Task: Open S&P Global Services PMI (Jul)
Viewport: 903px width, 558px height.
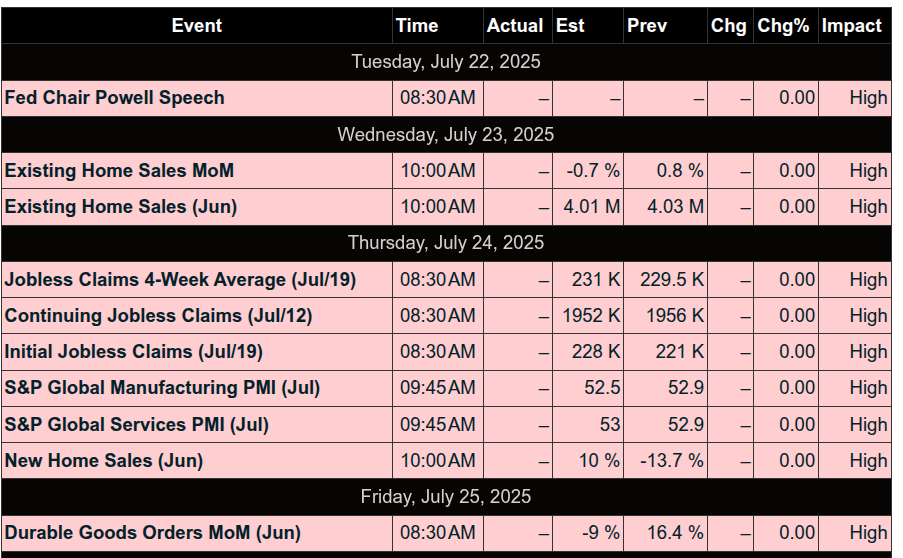Action: 136,425
